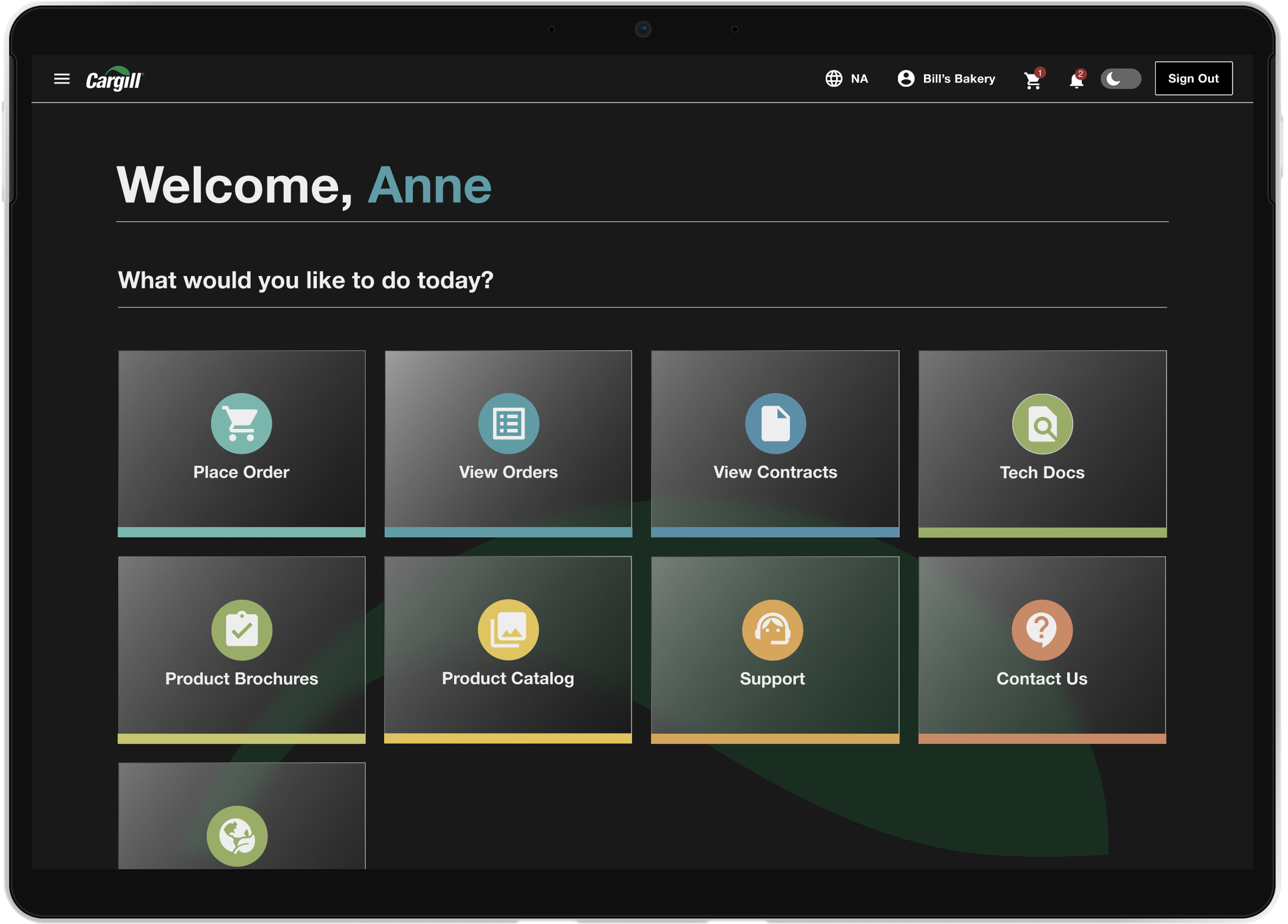Open the hamburger navigation menu
Image resolution: width=1288 pixels, height=924 pixels.
pos(62,79)
